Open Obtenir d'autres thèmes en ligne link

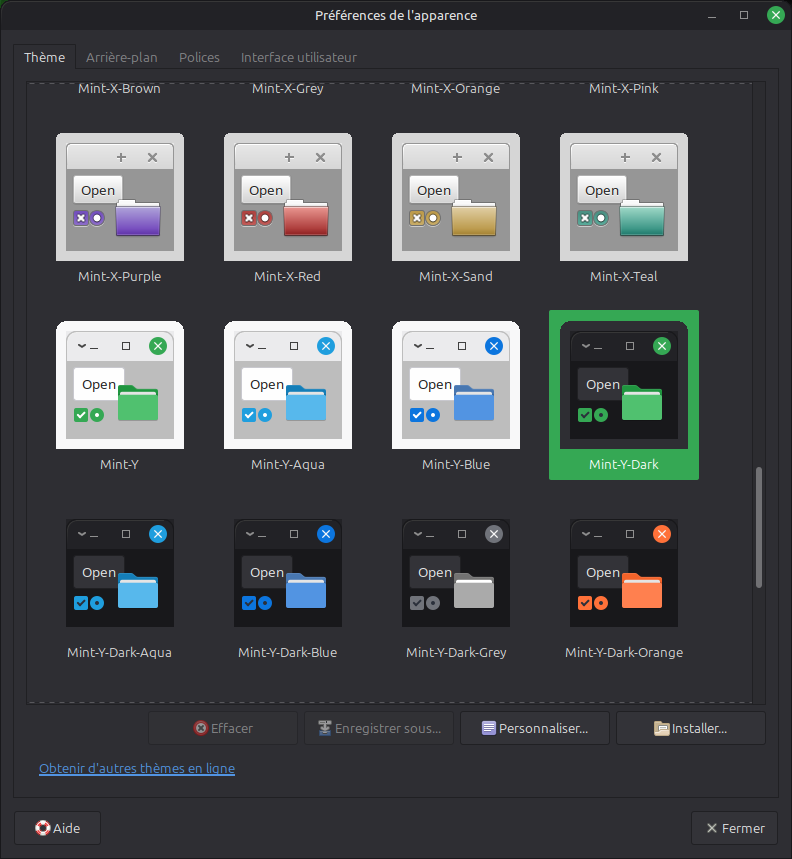point(137,769)
